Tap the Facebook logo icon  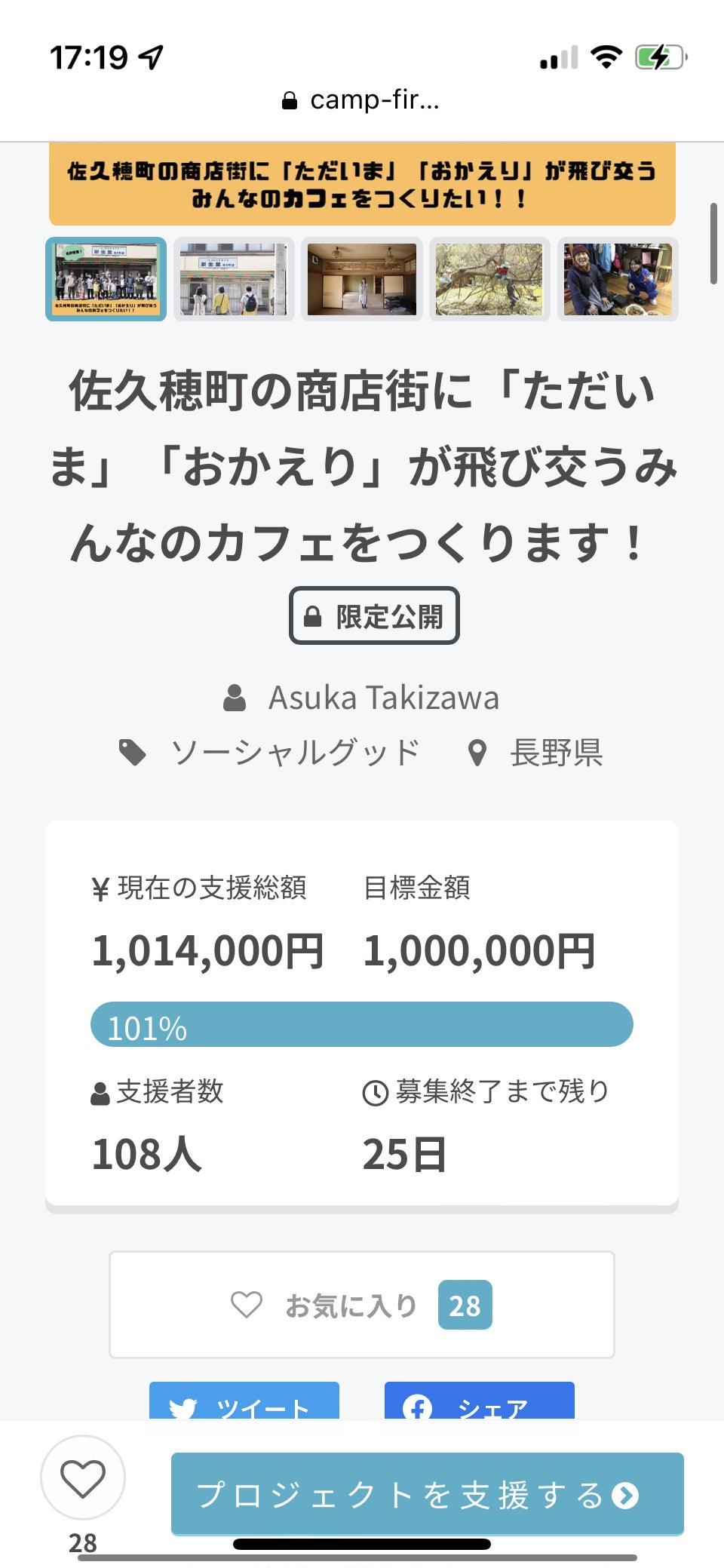[x=417, y=1408]
